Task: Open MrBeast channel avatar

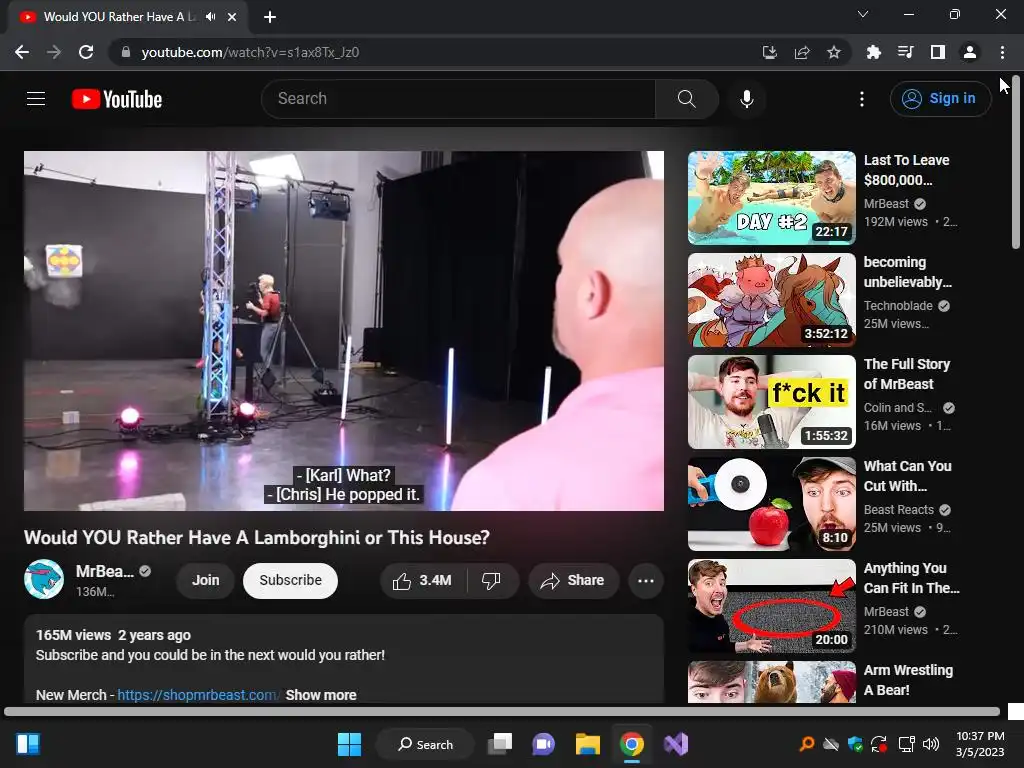Action: [x=44, y=579]
